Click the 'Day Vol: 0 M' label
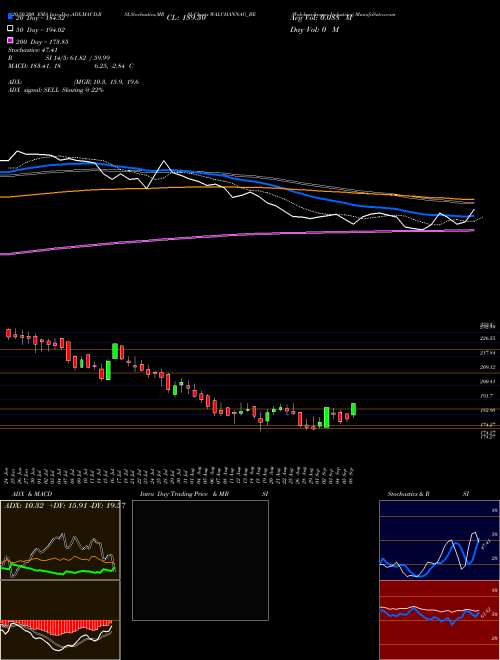 coord(314,29)
